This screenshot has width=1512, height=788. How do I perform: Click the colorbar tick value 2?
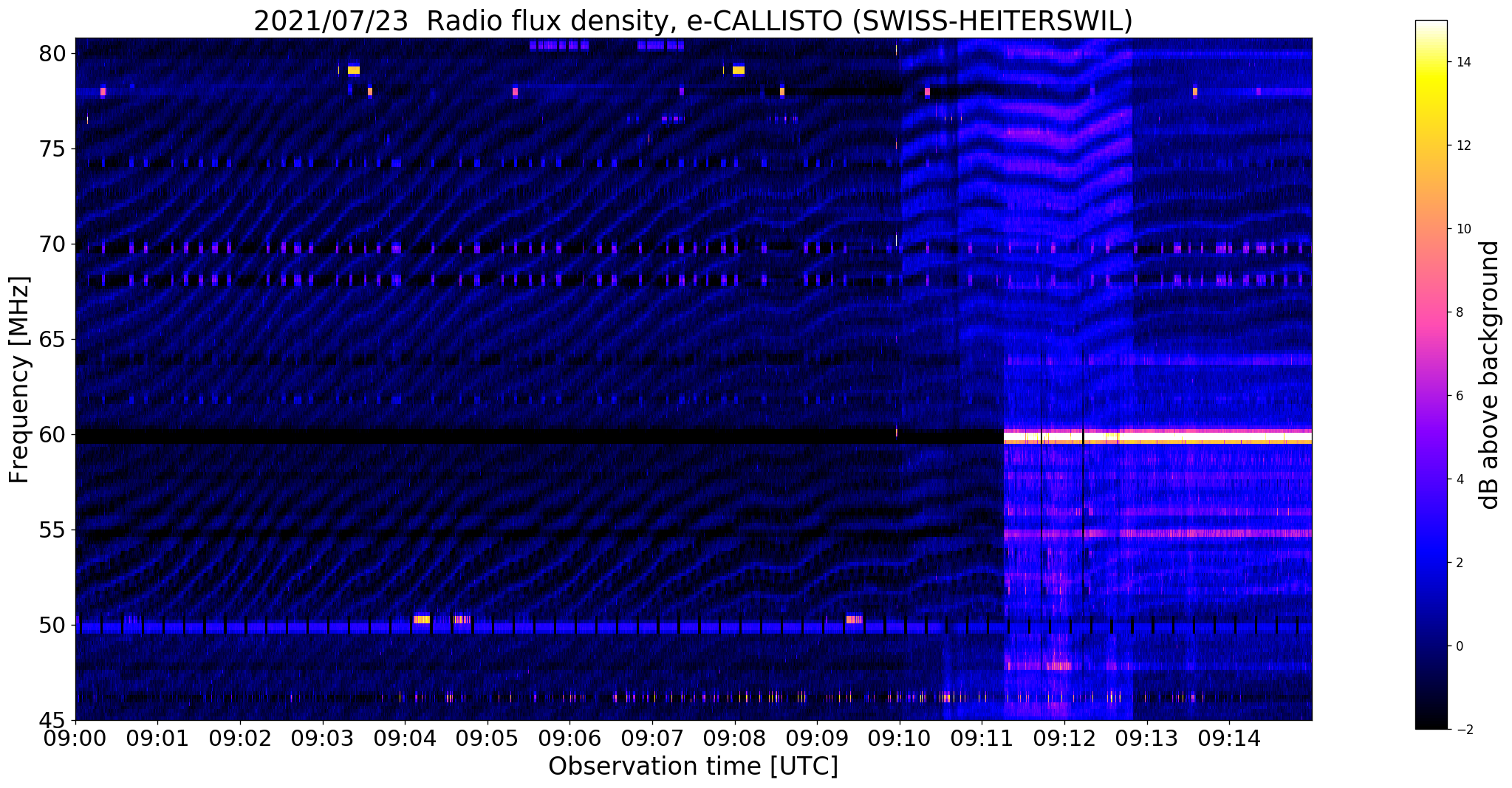coord(1458,563)
